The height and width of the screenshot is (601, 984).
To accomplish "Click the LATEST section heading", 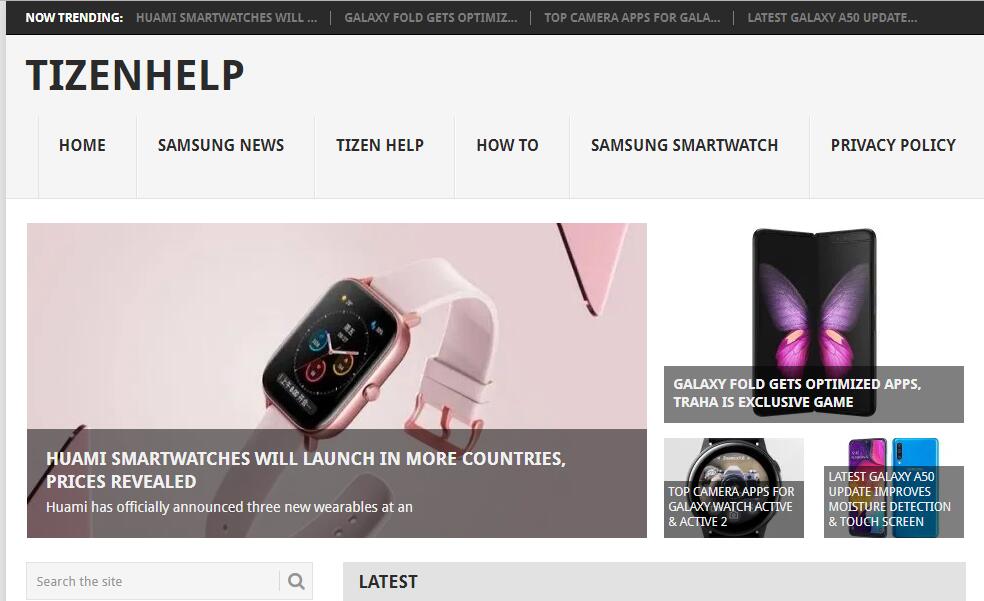I will click(388, 582).
